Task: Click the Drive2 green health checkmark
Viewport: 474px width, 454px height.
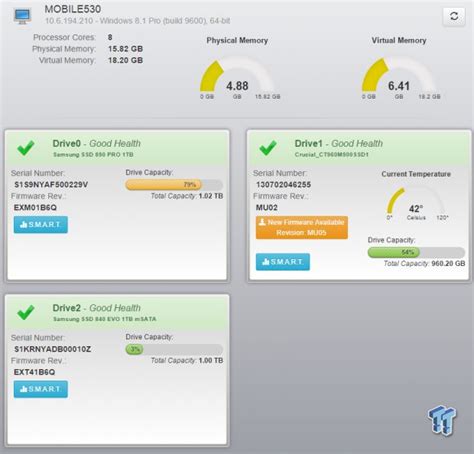Action: pyautogui.click(x=26, y=312)
